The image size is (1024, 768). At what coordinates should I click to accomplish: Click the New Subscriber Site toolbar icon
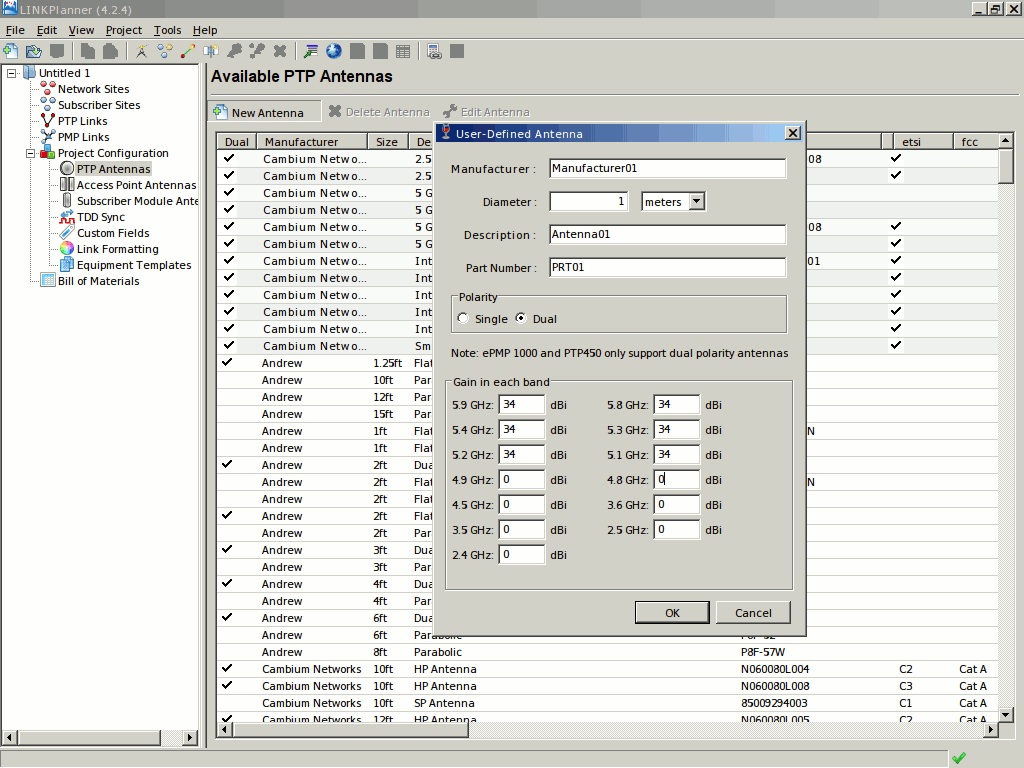click(x=165, y=51)
